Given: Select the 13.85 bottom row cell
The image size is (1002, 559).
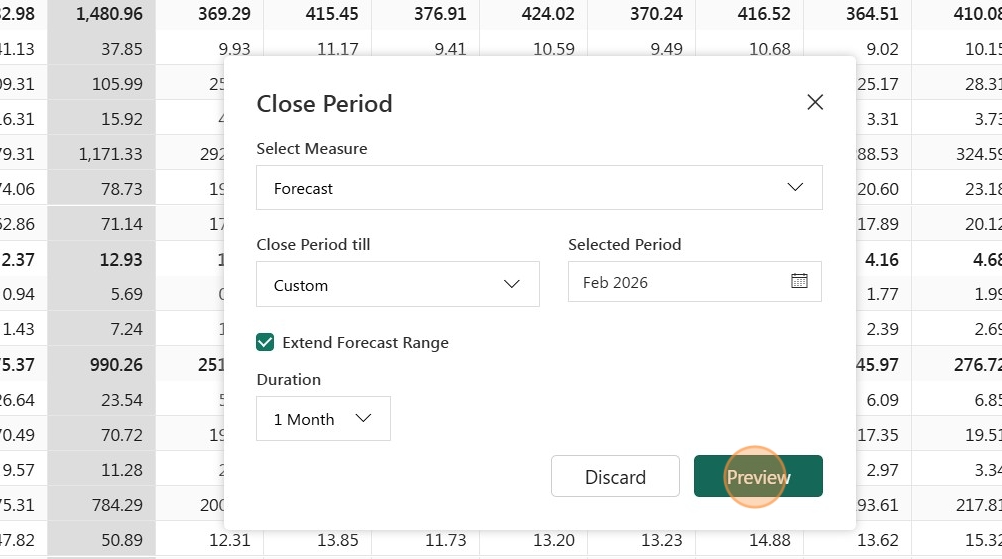Looking at the screenshot, I should 318,540.
